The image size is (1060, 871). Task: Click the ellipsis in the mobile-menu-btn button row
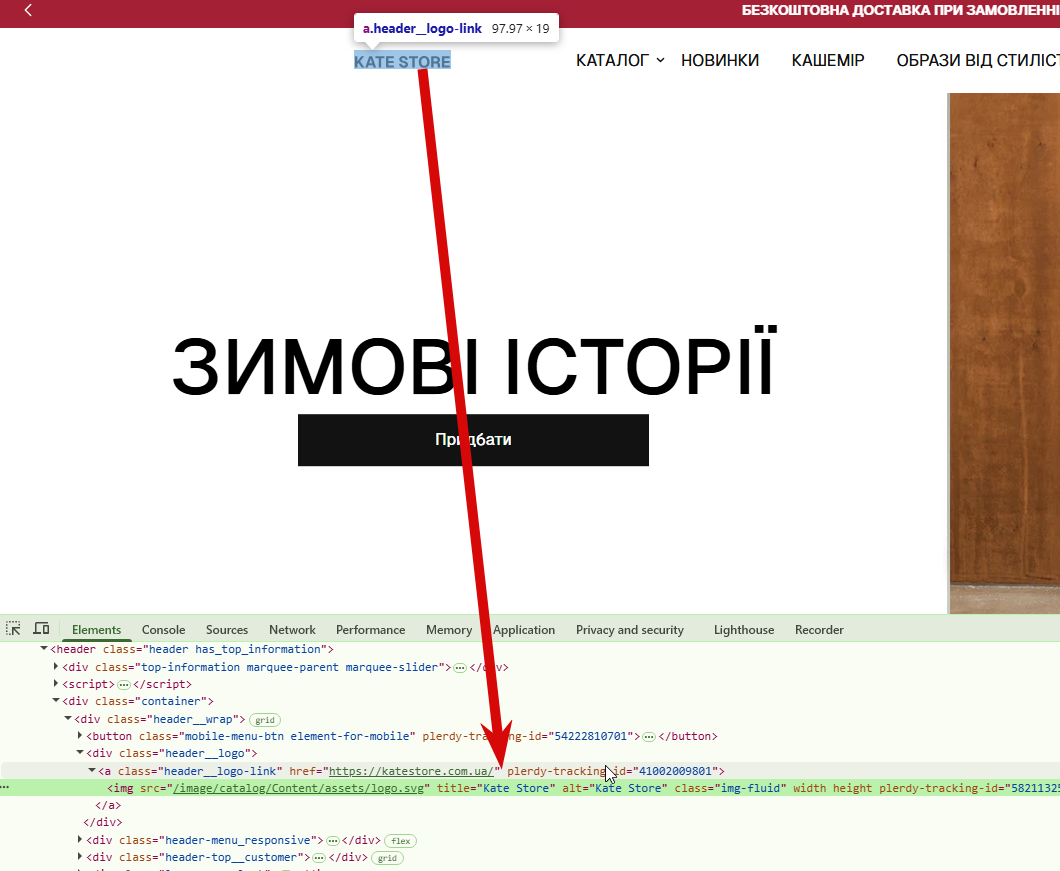tap(648, 736)
